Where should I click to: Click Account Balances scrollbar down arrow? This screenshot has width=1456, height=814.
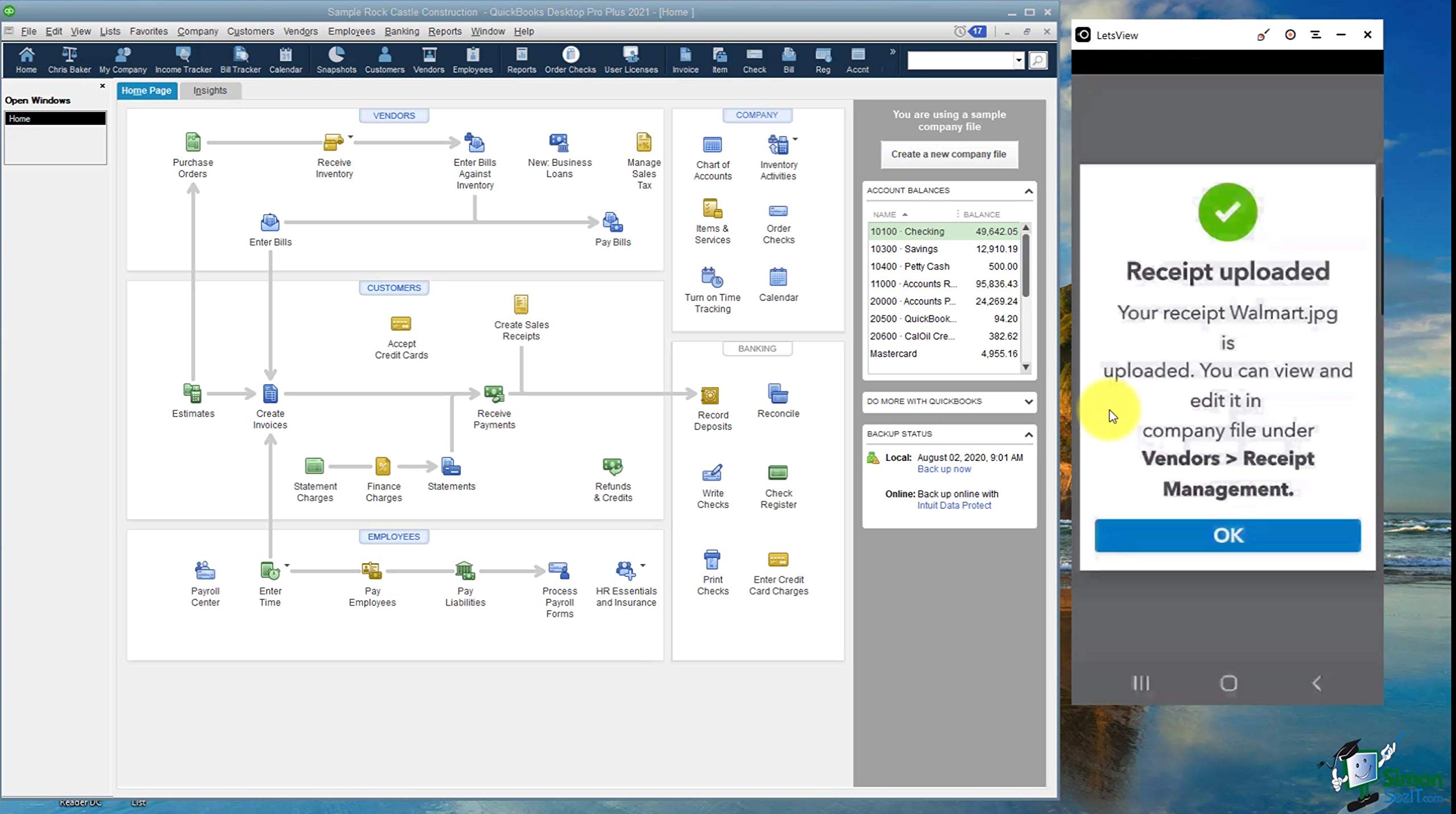pyautogui.click(x=1026, y=367)
